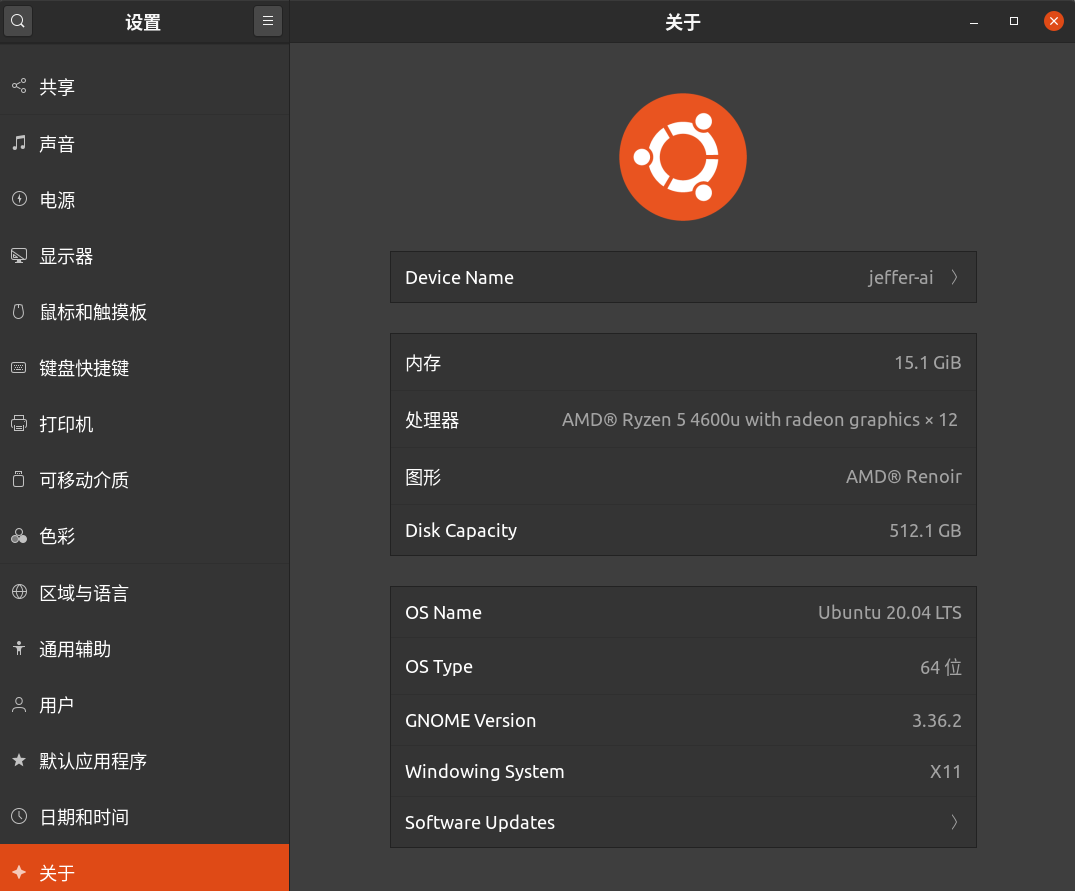This screenshot has height=891, width=1075.
Task: Click the 关于 window title
Action: (683, 22)
